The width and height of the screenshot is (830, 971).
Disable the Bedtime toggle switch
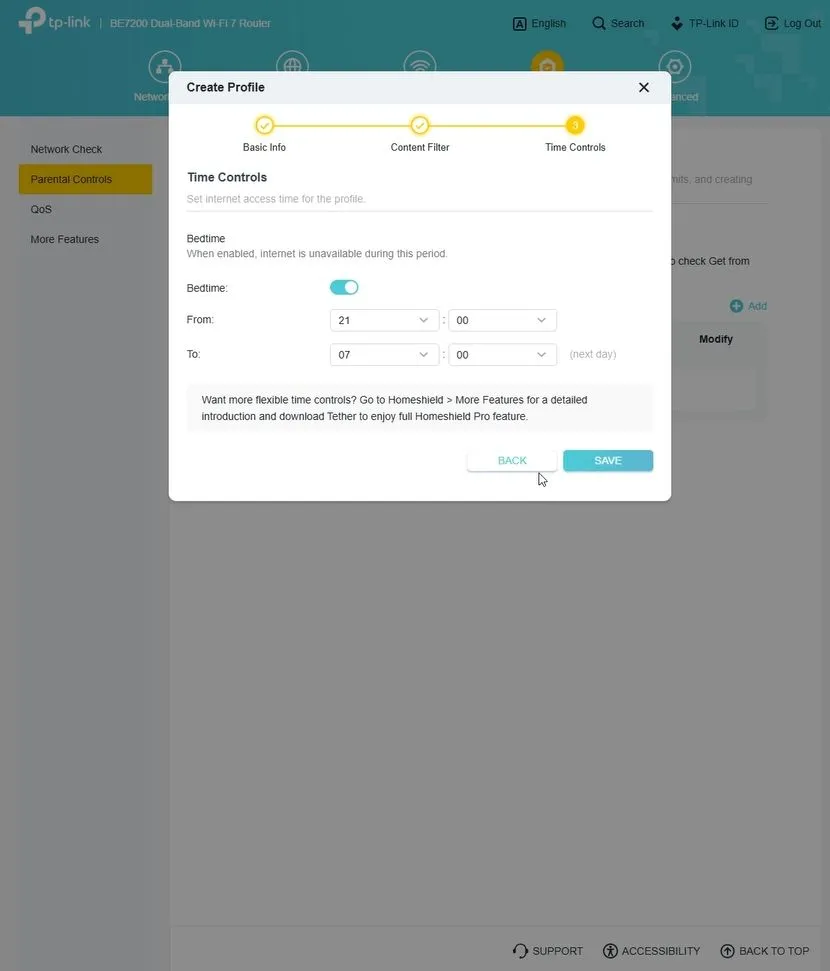[x=344, y=288]
